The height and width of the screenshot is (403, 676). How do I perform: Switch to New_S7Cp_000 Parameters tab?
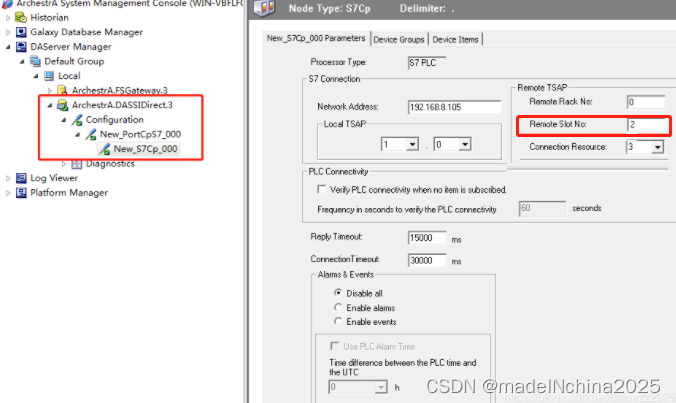coord(316,38)
